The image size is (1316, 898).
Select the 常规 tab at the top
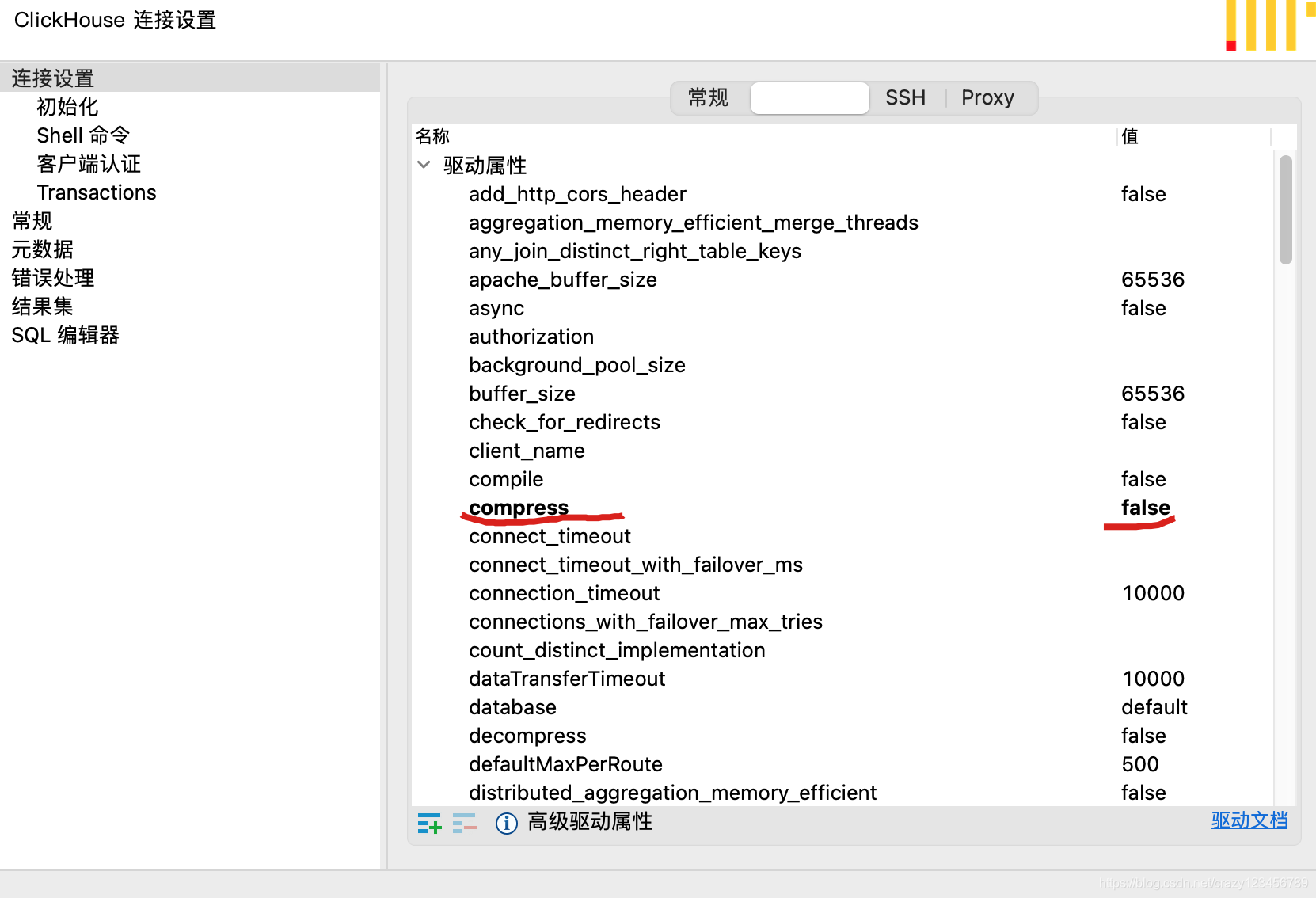pyautogui.click(x=708, y=97)
